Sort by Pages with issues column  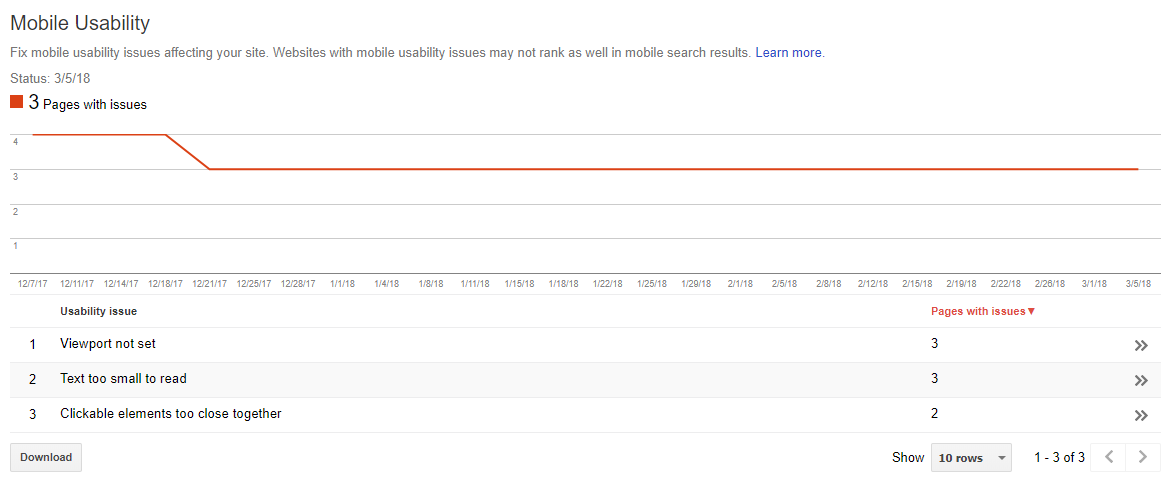coord(978,311)
